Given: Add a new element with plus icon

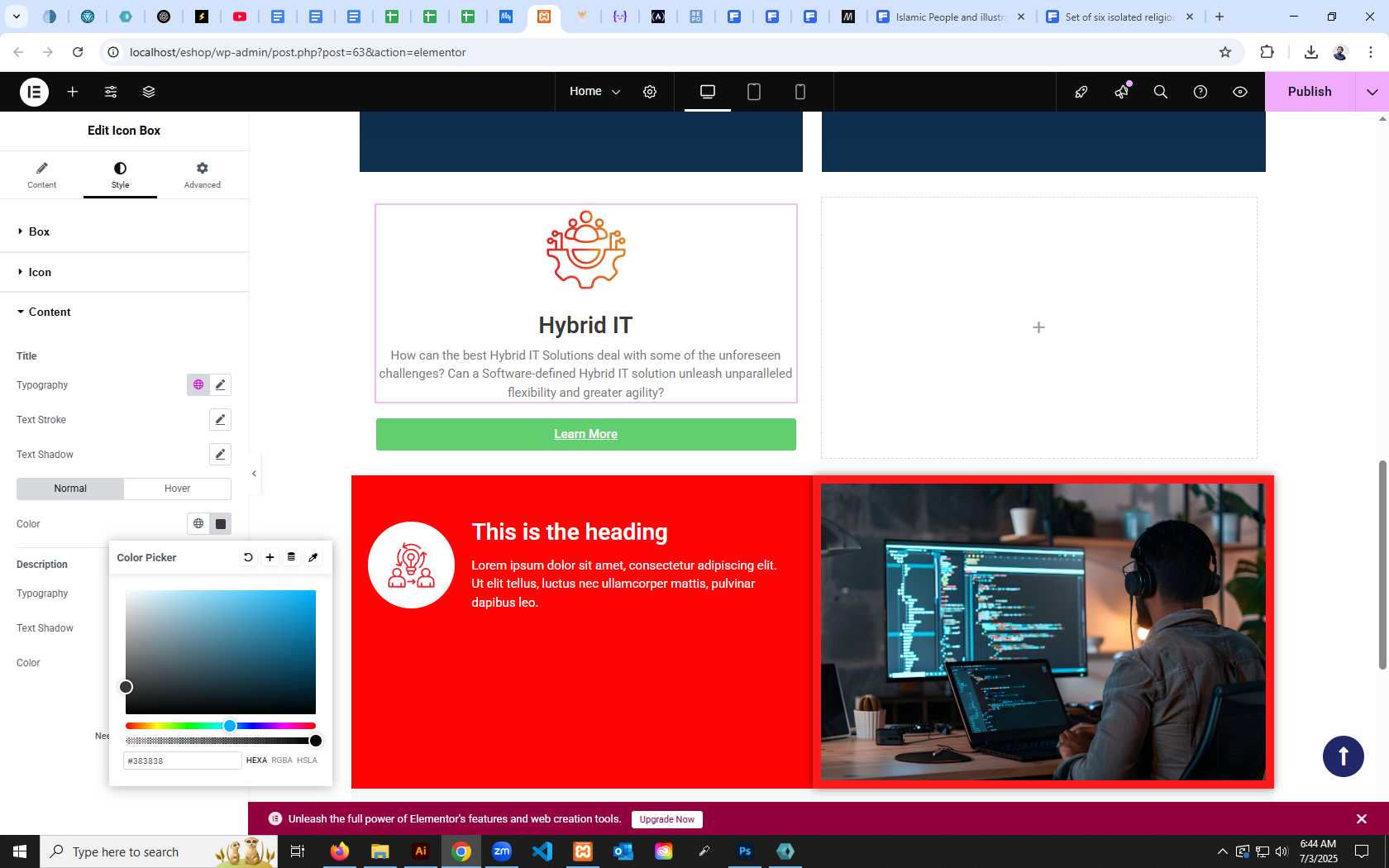Looking at the screenshot, I should point(73,92).
